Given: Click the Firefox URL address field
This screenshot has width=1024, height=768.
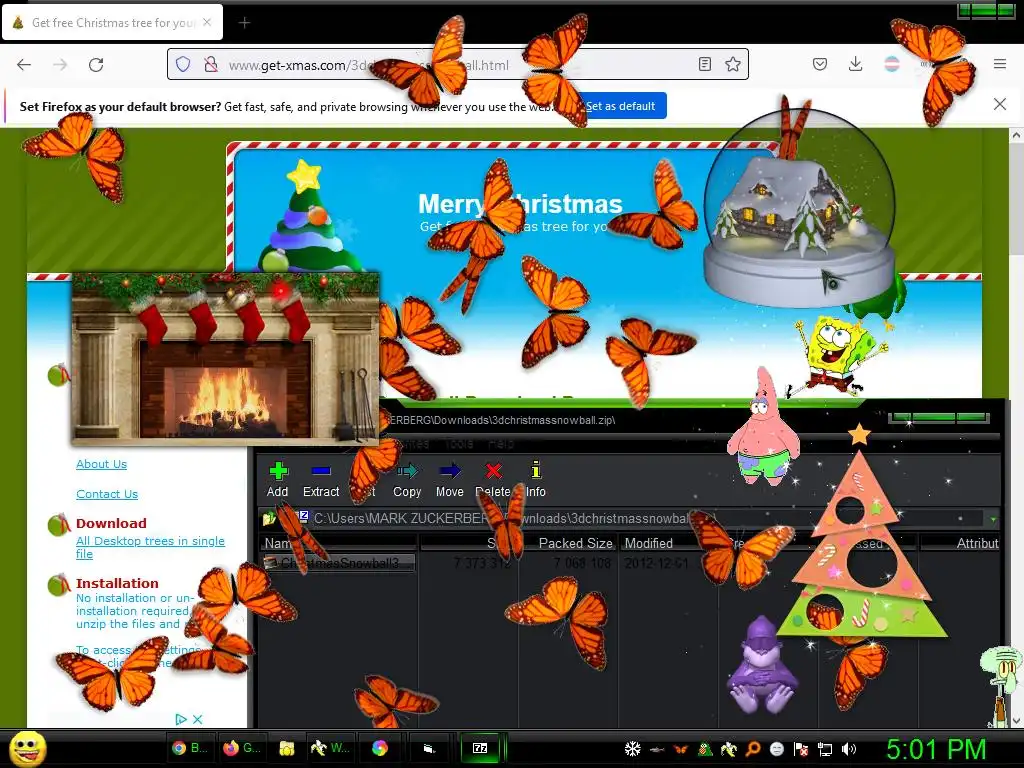Looking at the screenshot, I should point(457,65).
